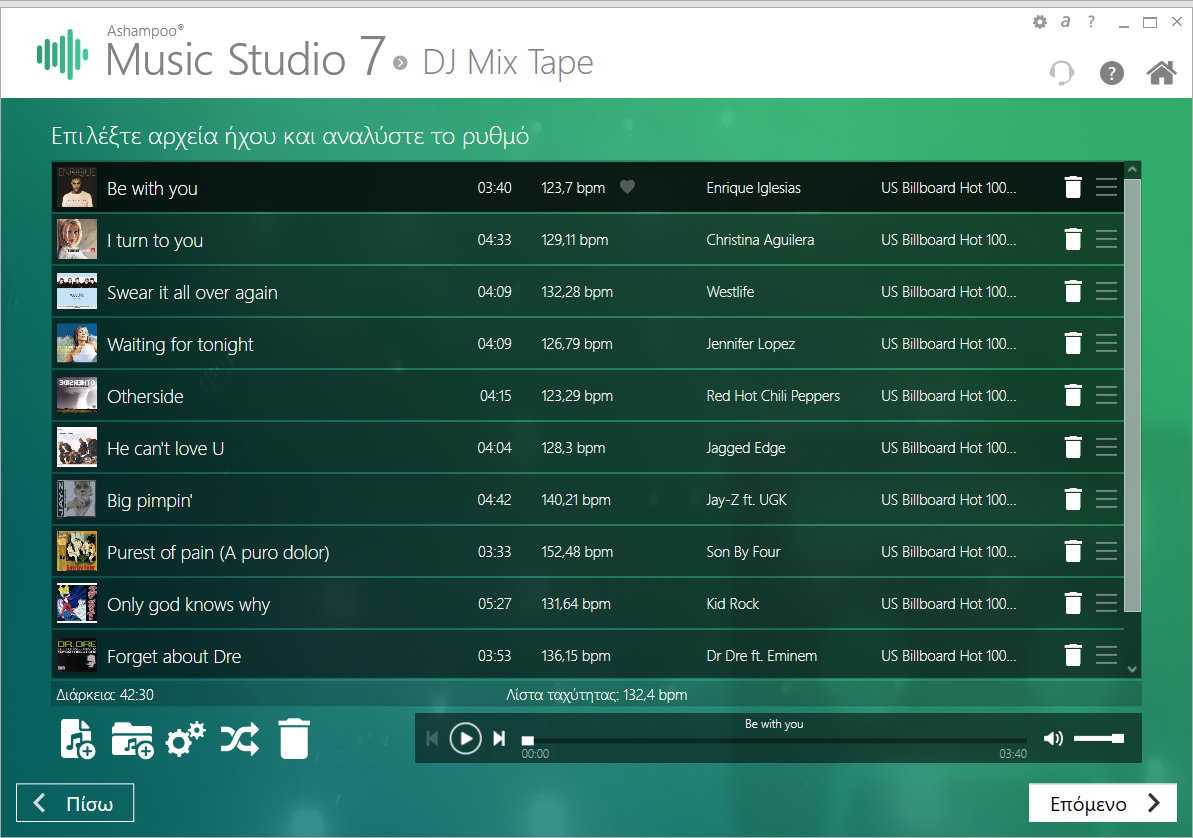The height and width of the screenshot is (838, 1193).
Task: Delete the 'He can't love U' track
Action: coord(1073,448)
